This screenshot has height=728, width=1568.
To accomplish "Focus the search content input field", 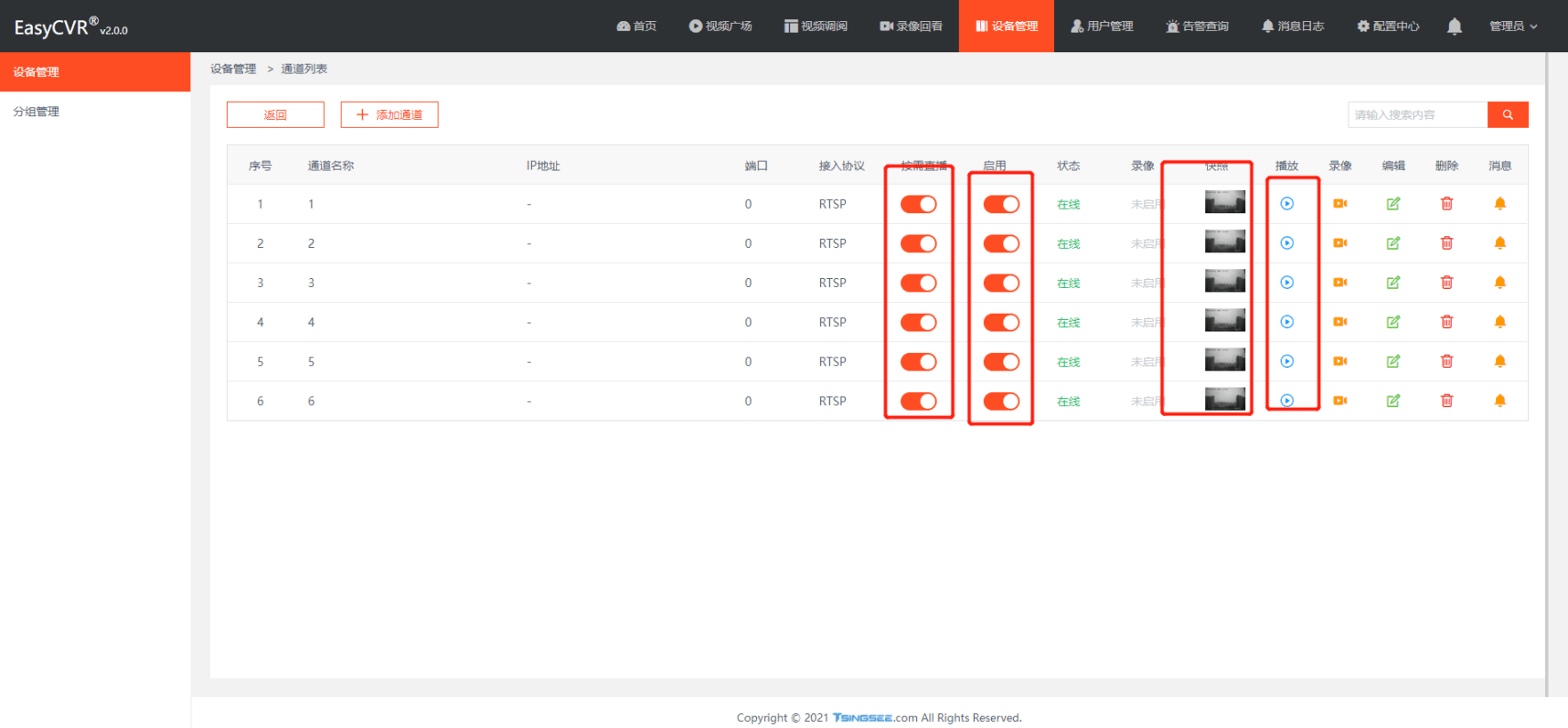I will [1416, 114].
